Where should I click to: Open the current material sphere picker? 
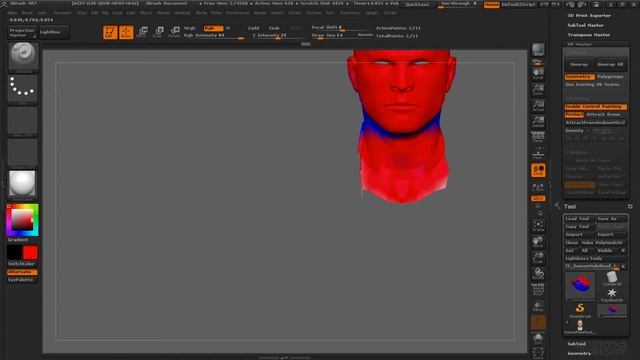[x=23, y=184]
